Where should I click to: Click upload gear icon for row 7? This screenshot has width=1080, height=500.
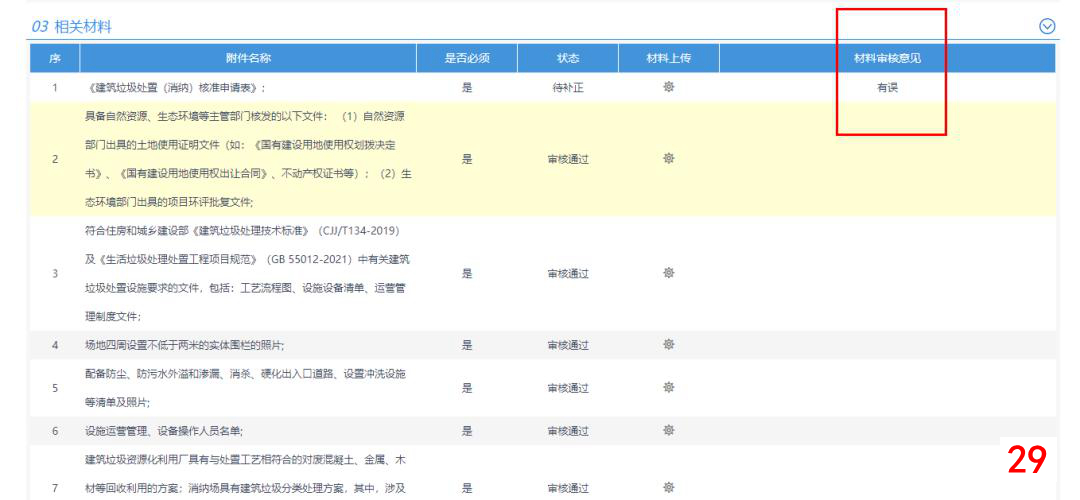[x=668, y=488]
